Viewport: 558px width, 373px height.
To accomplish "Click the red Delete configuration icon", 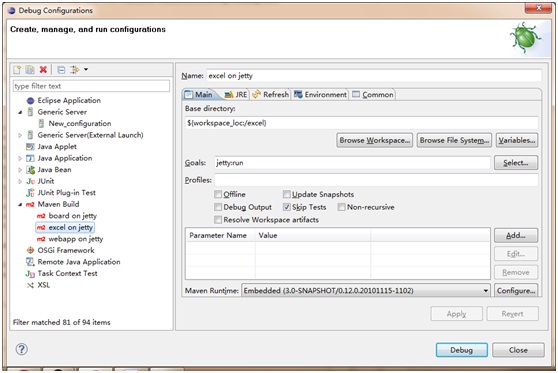I will (x=43, y=69).
